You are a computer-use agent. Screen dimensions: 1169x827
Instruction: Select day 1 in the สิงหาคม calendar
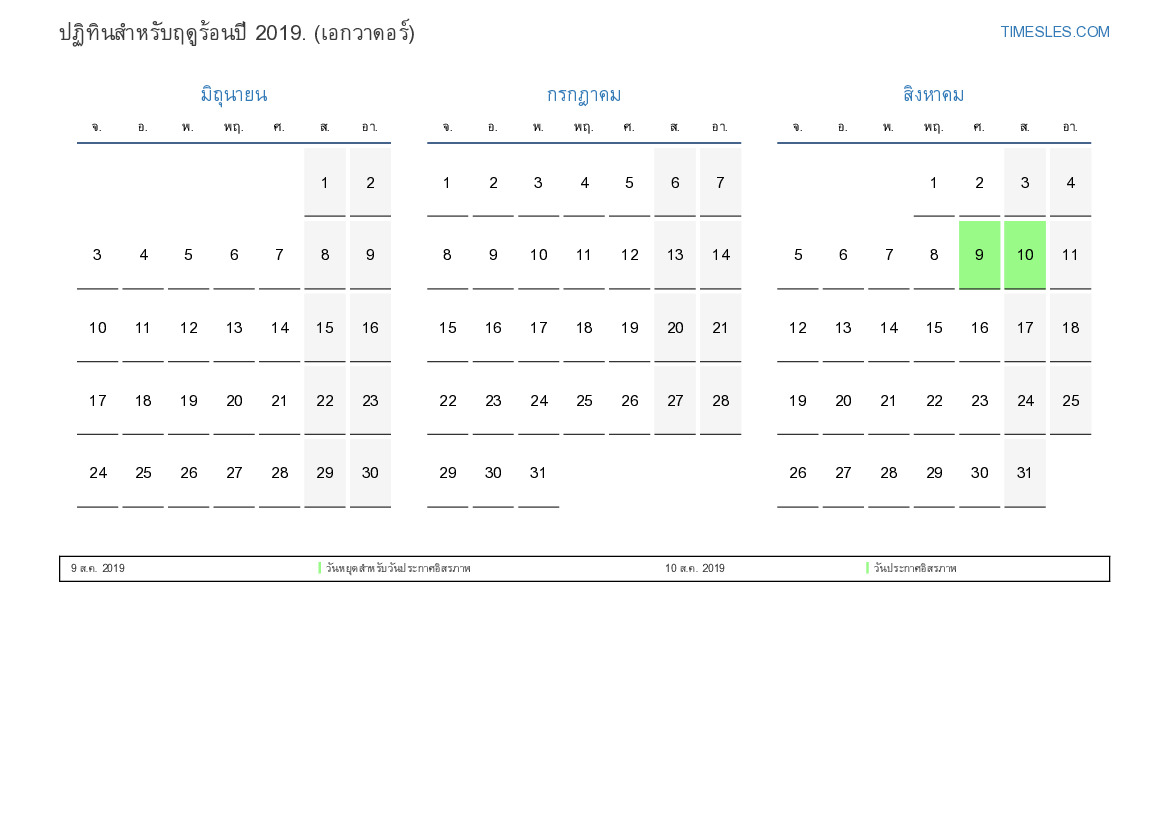[934, 182]
